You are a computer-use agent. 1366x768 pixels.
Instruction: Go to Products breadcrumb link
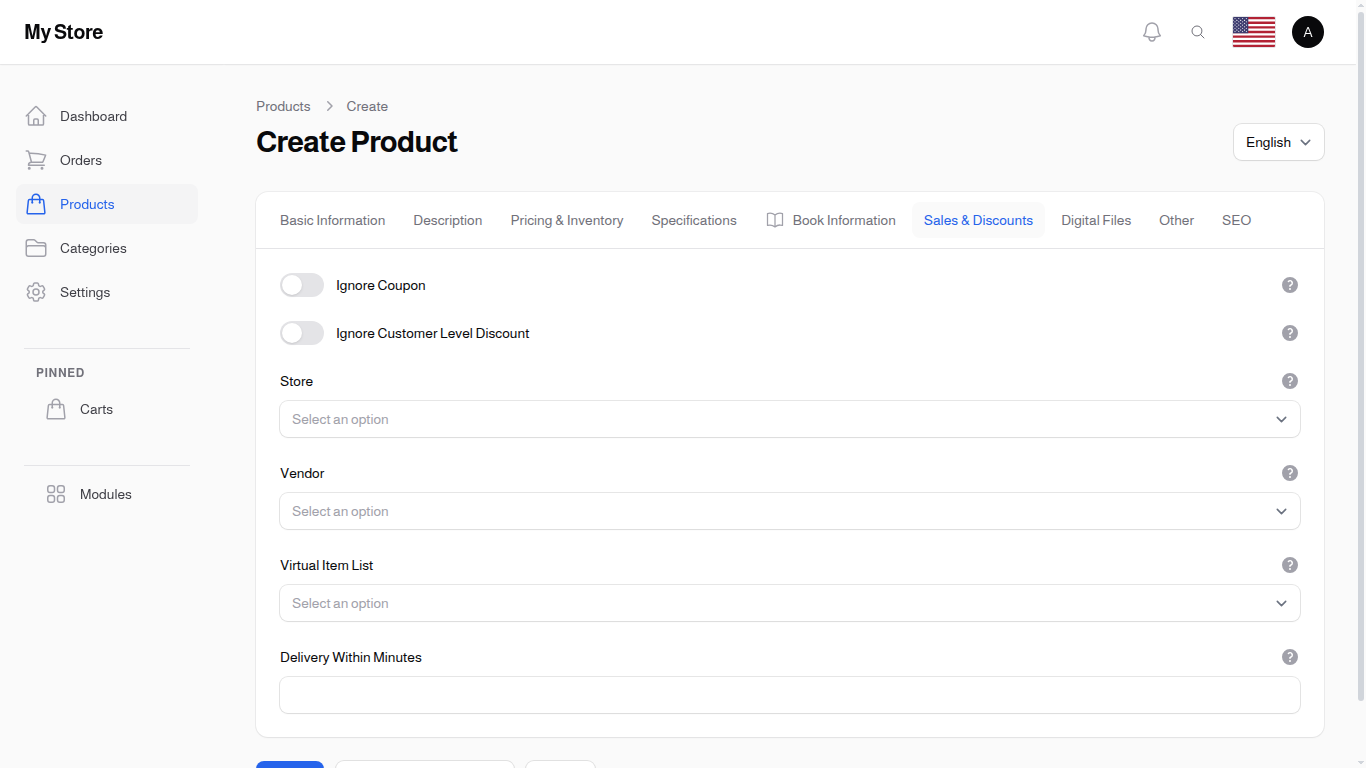[283, 106]
